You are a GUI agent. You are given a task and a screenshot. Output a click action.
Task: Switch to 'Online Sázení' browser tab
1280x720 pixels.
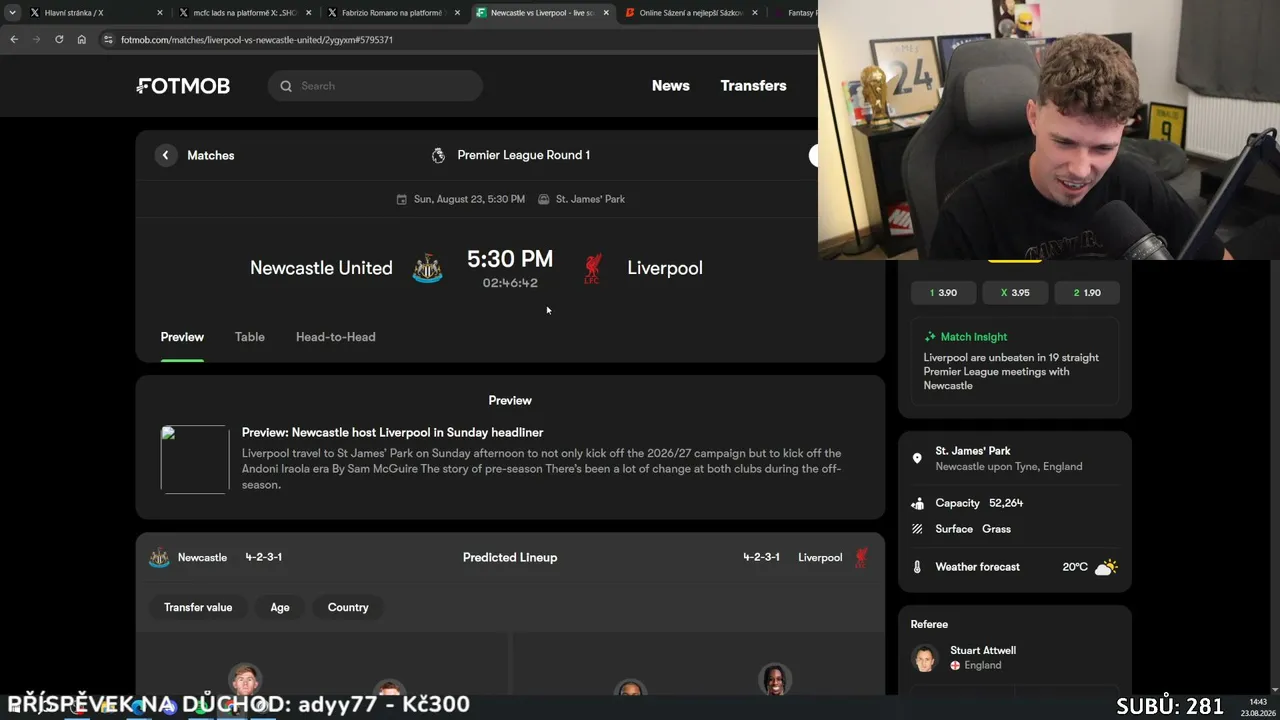(x=691, y=13)
